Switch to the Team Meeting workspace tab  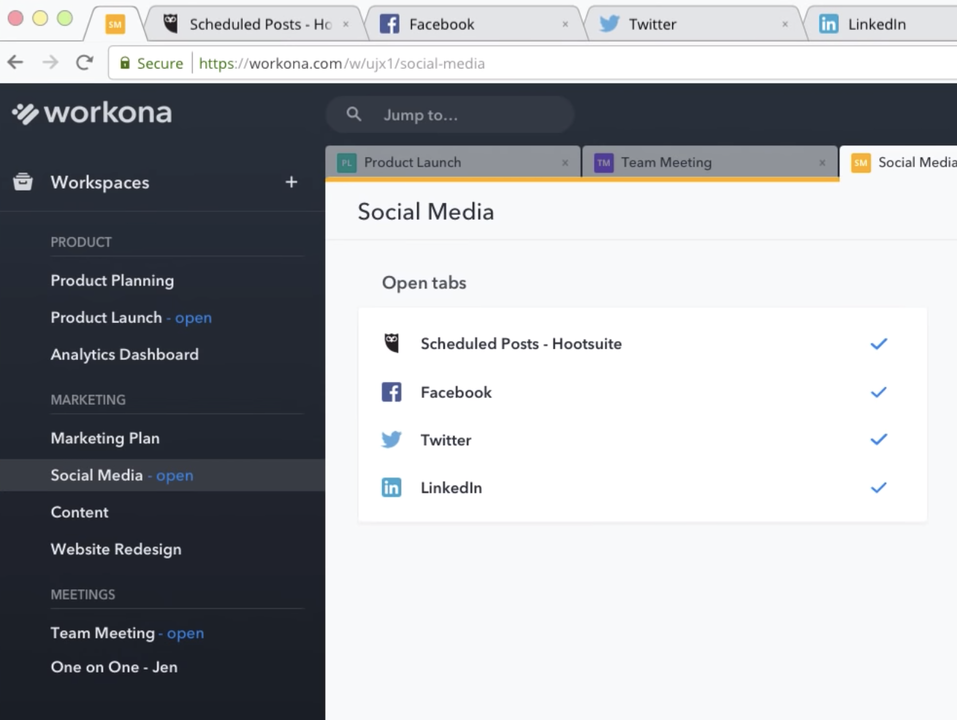(x=710, y=163)
